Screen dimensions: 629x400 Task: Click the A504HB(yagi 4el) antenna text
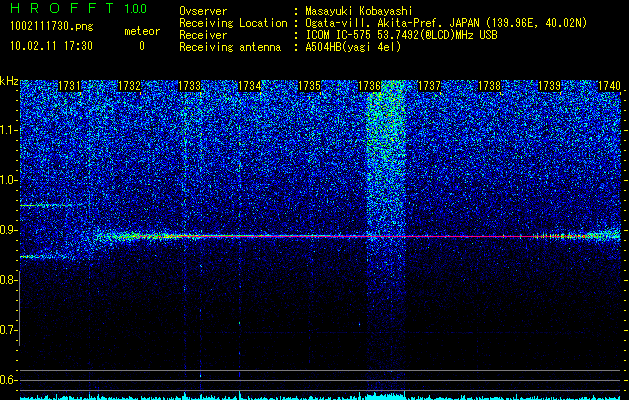coord(353,47)
